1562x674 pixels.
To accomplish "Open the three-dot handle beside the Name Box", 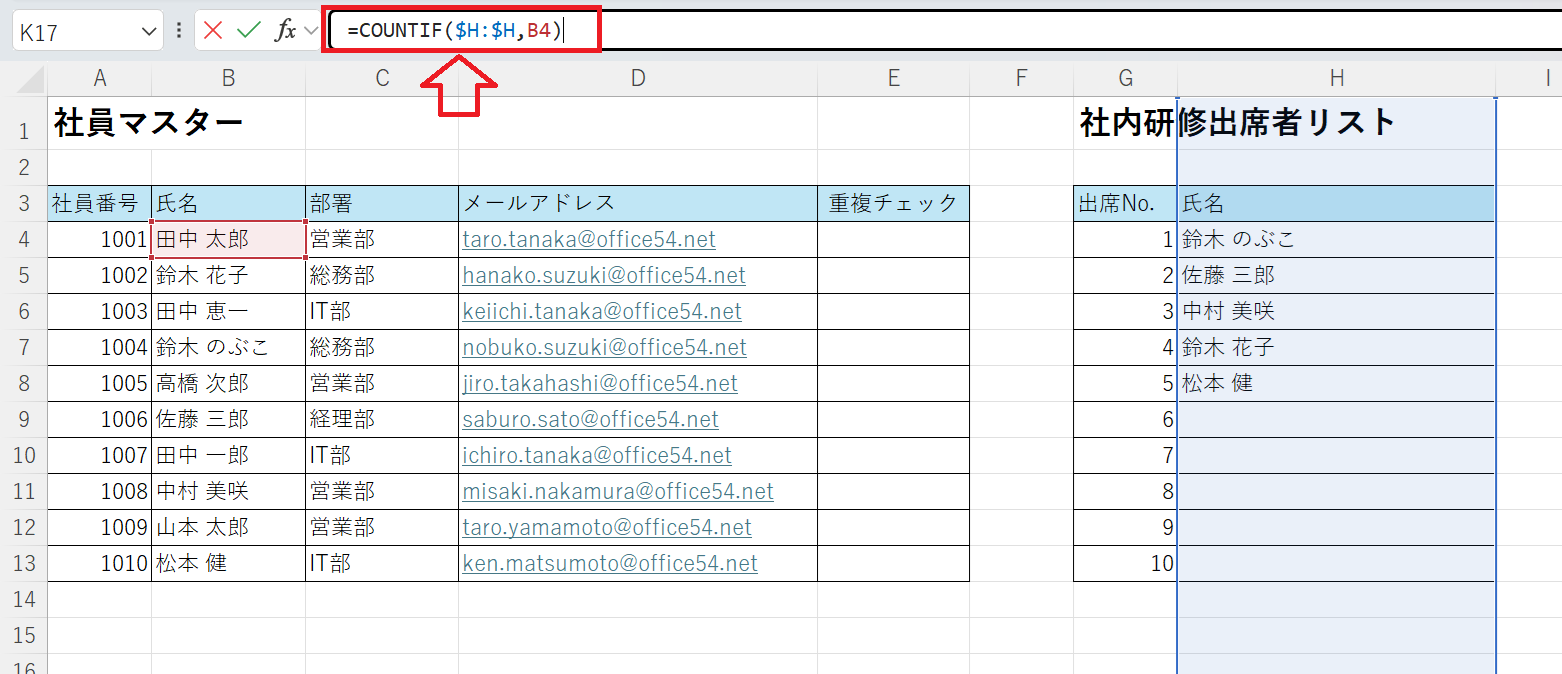I will [179, 31].
